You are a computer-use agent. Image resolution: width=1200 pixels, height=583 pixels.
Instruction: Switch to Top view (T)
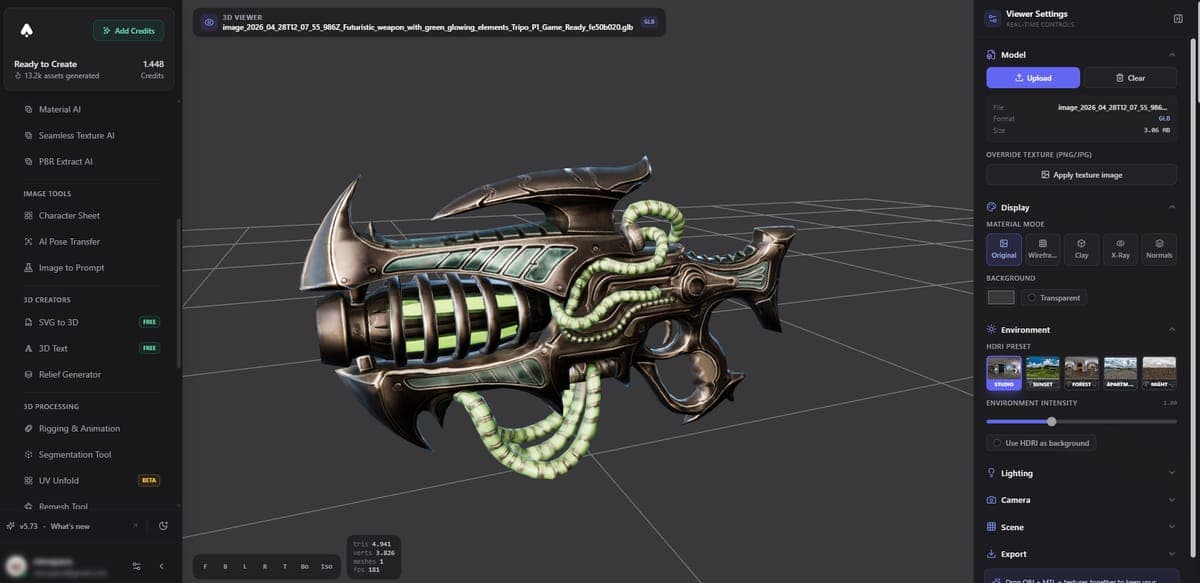click(284, 566)
